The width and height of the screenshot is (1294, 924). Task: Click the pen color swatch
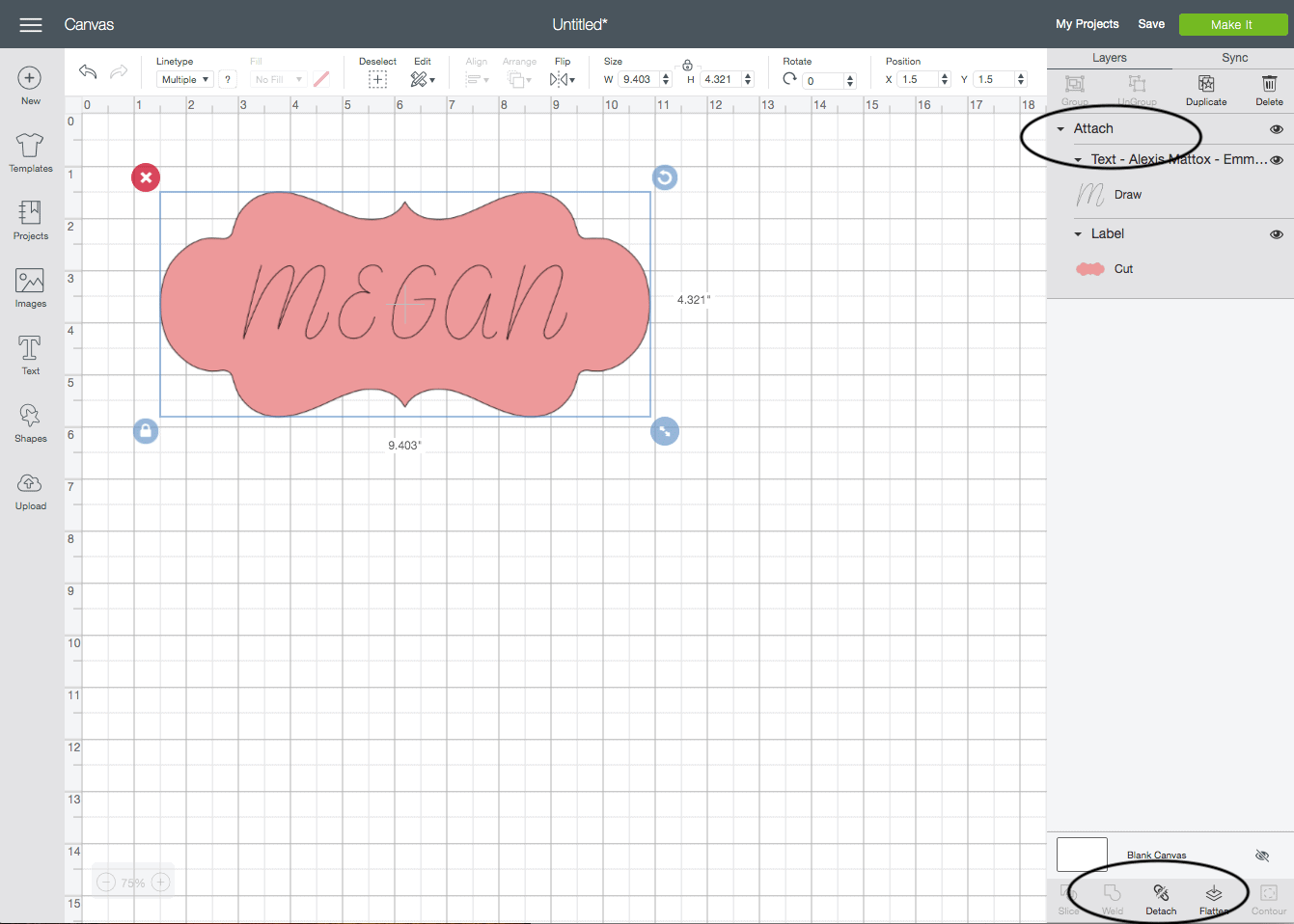(321, 80)
